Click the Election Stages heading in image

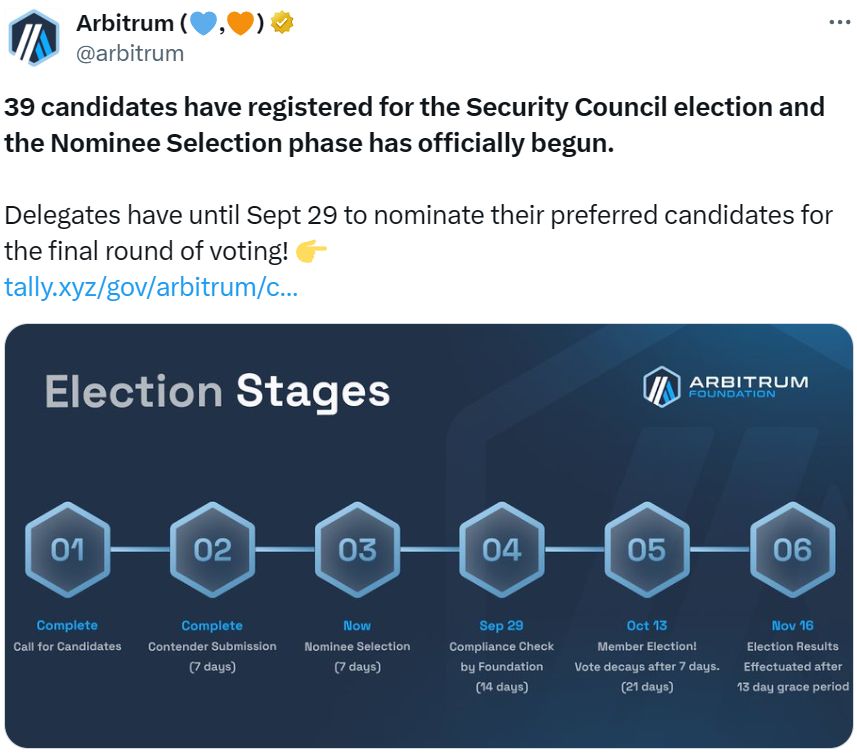click(x=217, y=391)
